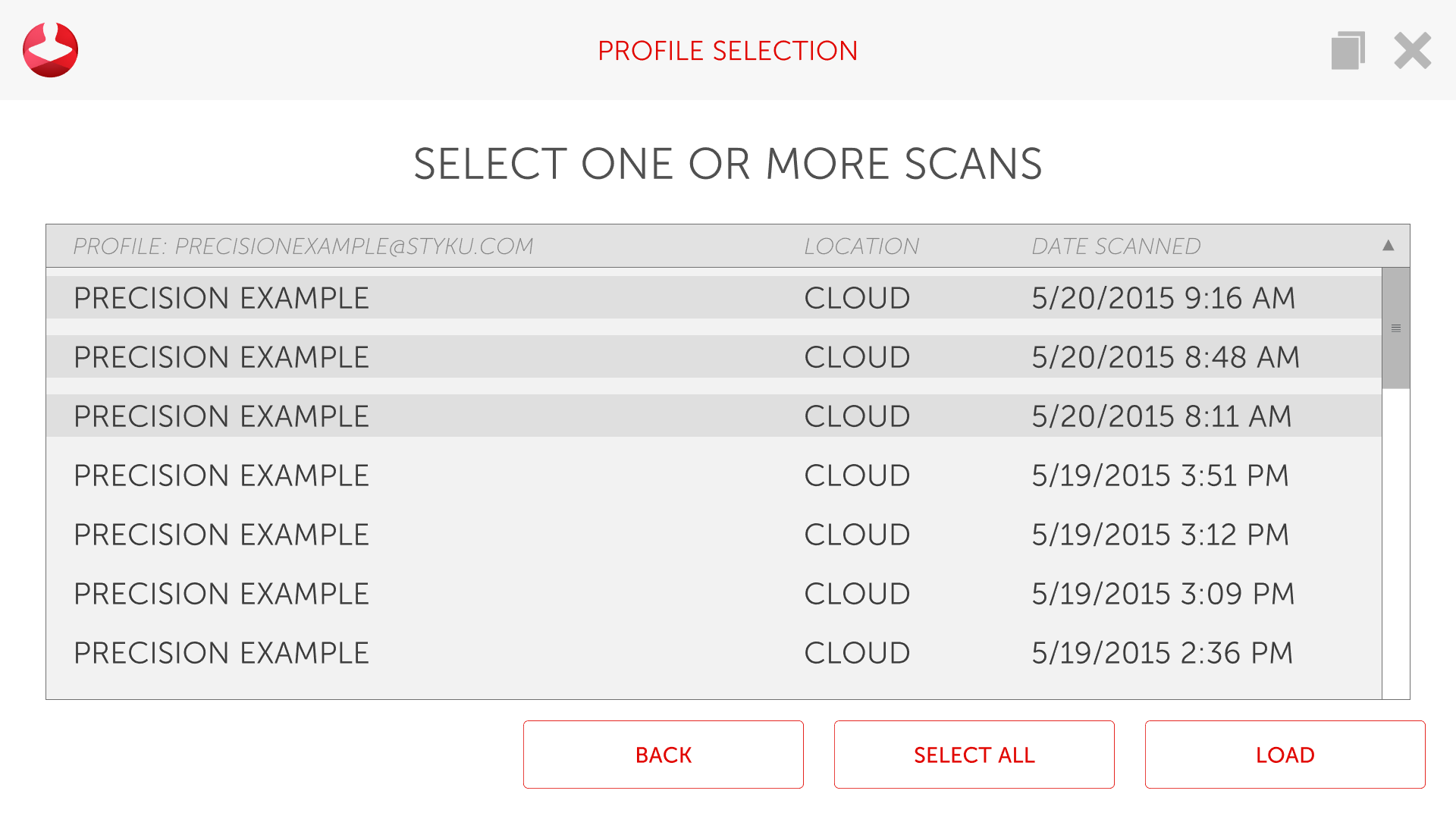Click the copy pages icon in header
1456x819 pixels.
pos(1348,51)
